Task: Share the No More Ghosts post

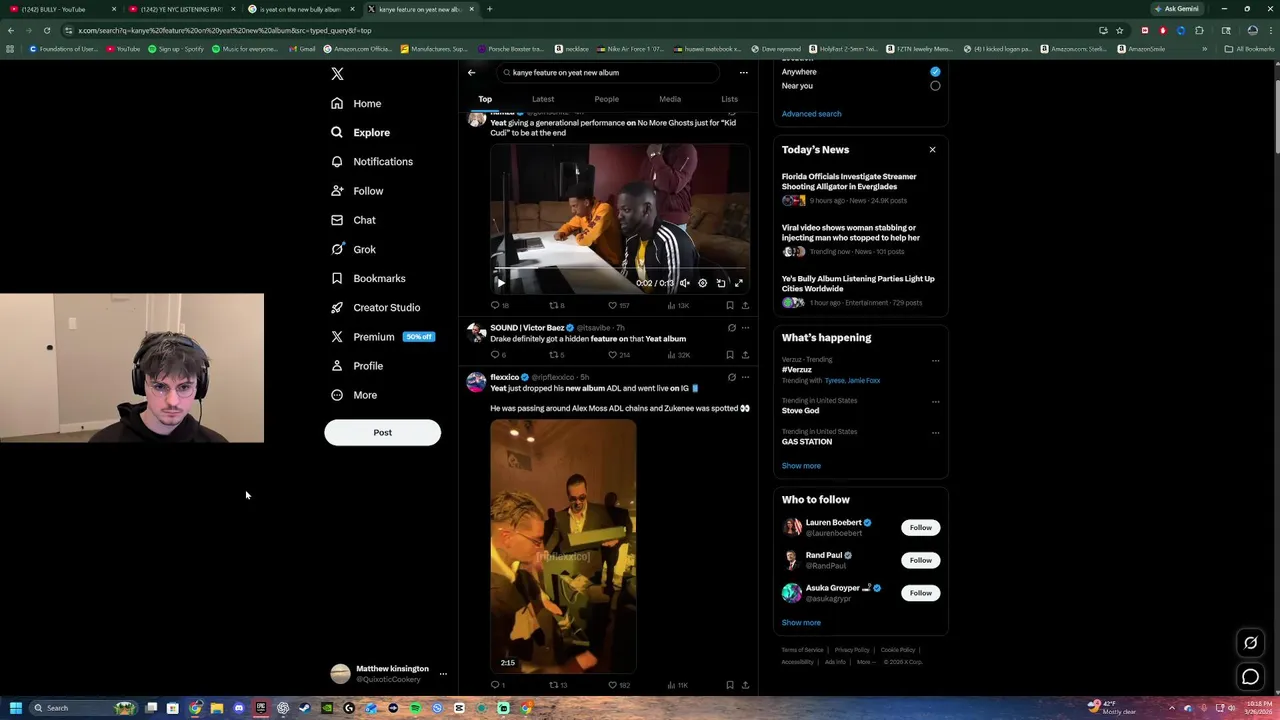Action: pyautogui.click(x=745, y=305)
